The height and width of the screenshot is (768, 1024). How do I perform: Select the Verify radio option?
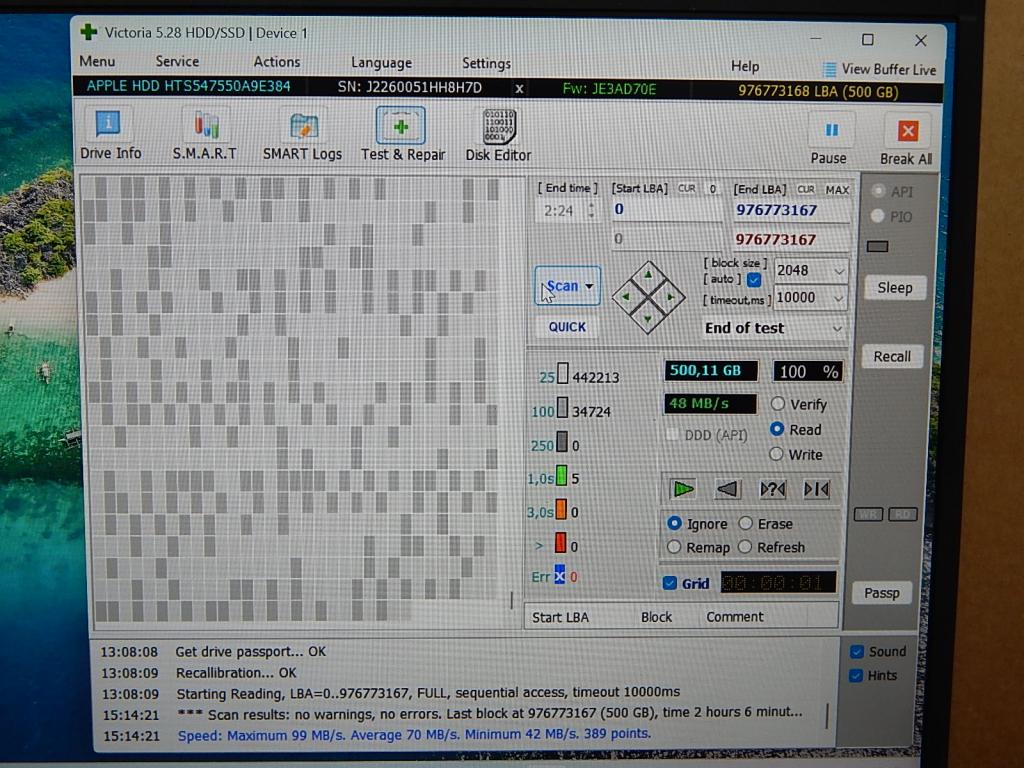point(778,404)
